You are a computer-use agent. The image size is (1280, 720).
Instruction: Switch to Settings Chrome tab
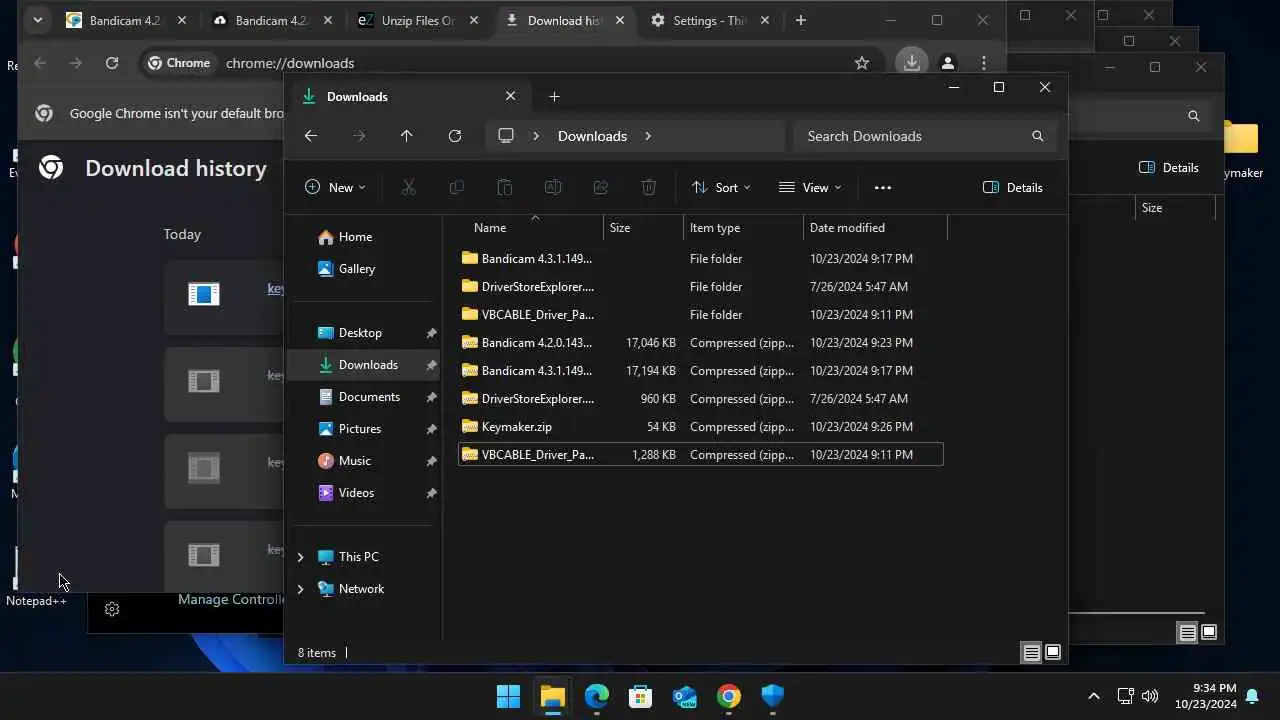click(x=710, y=20)
